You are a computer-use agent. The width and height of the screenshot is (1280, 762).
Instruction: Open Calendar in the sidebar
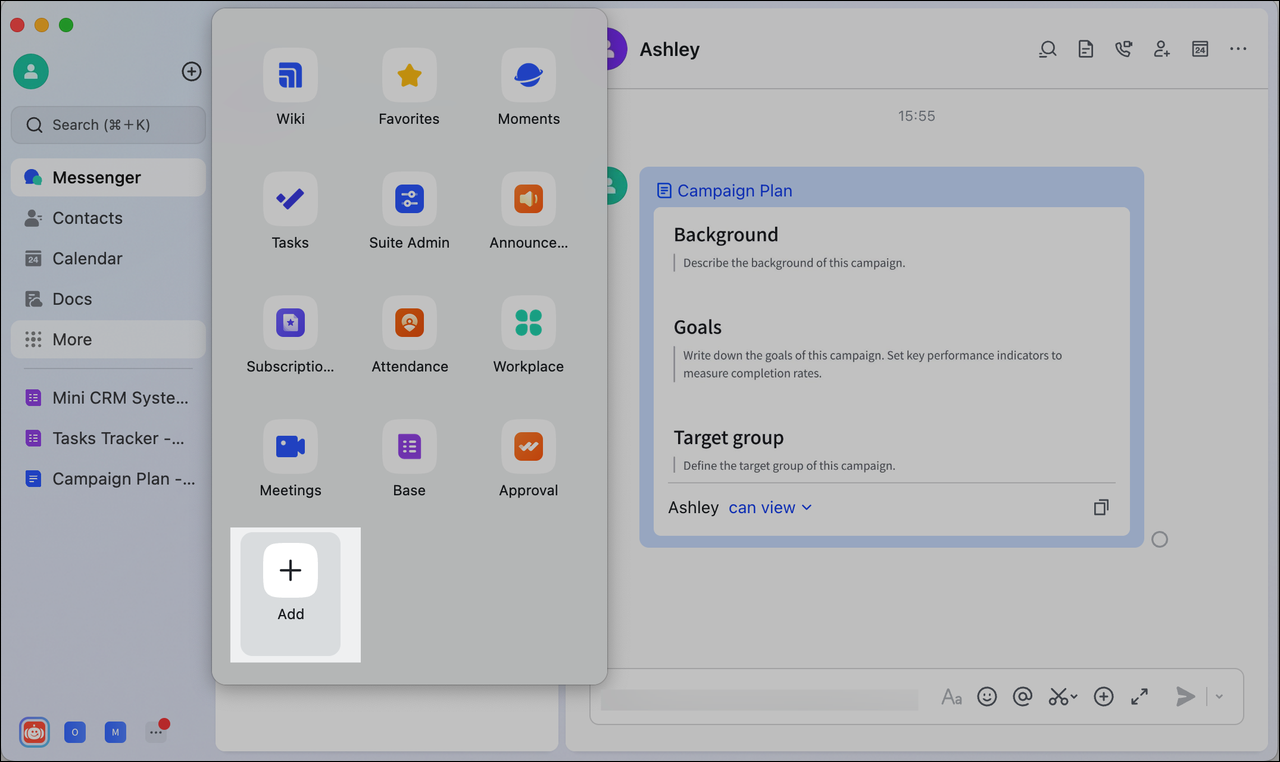[x=108, y=258]
